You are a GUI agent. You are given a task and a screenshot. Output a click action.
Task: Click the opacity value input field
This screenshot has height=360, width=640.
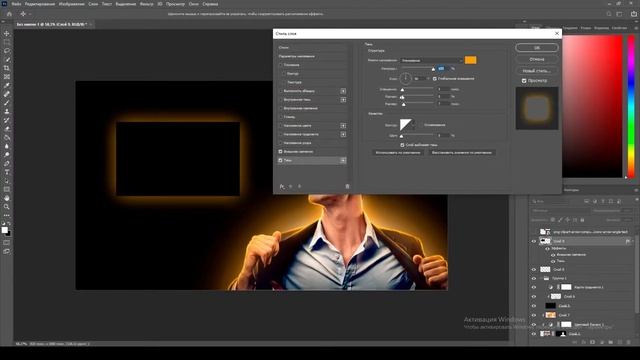443,69
